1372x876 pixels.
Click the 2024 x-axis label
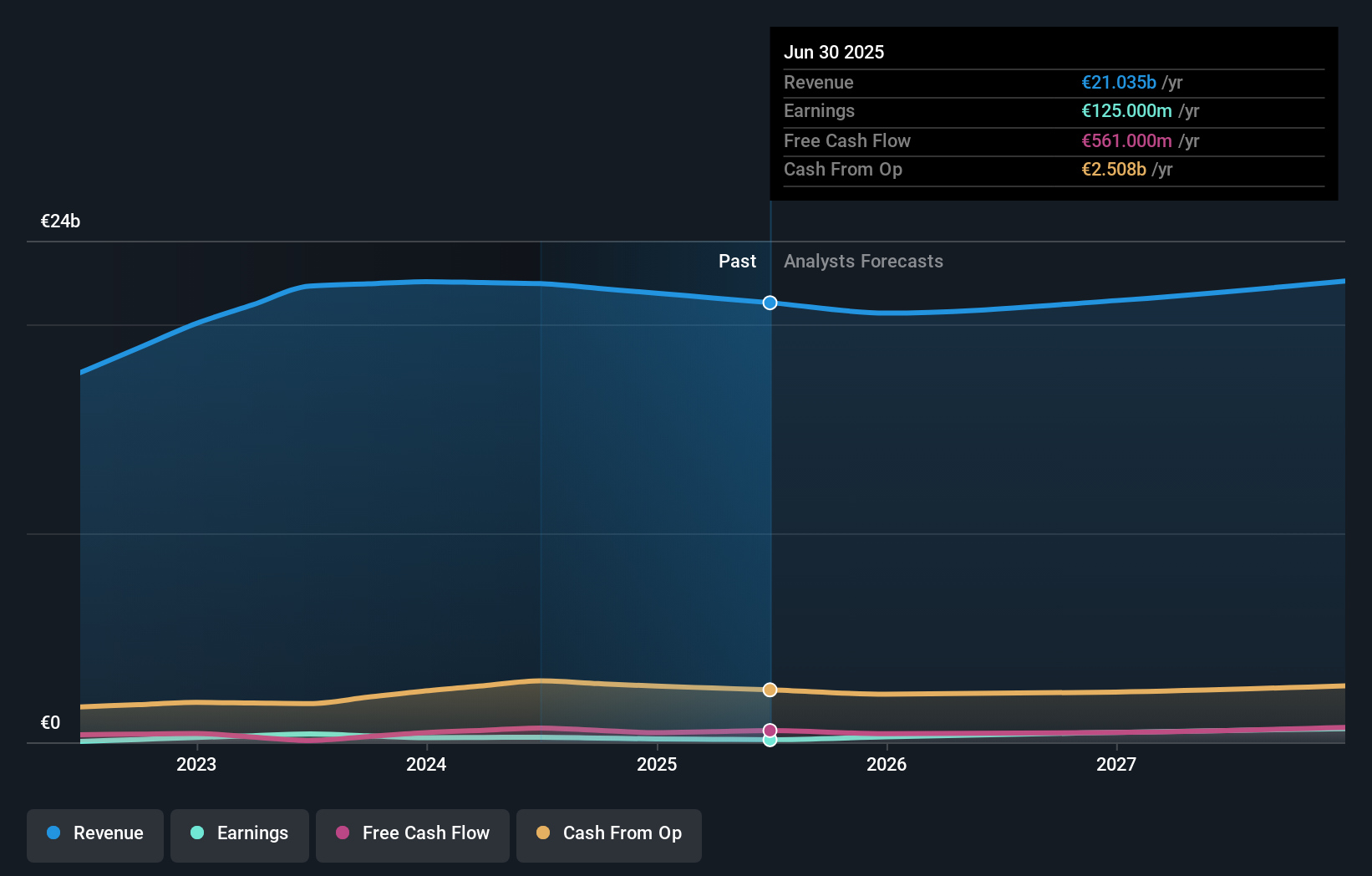pyautogui.click(x=426, y=765)
